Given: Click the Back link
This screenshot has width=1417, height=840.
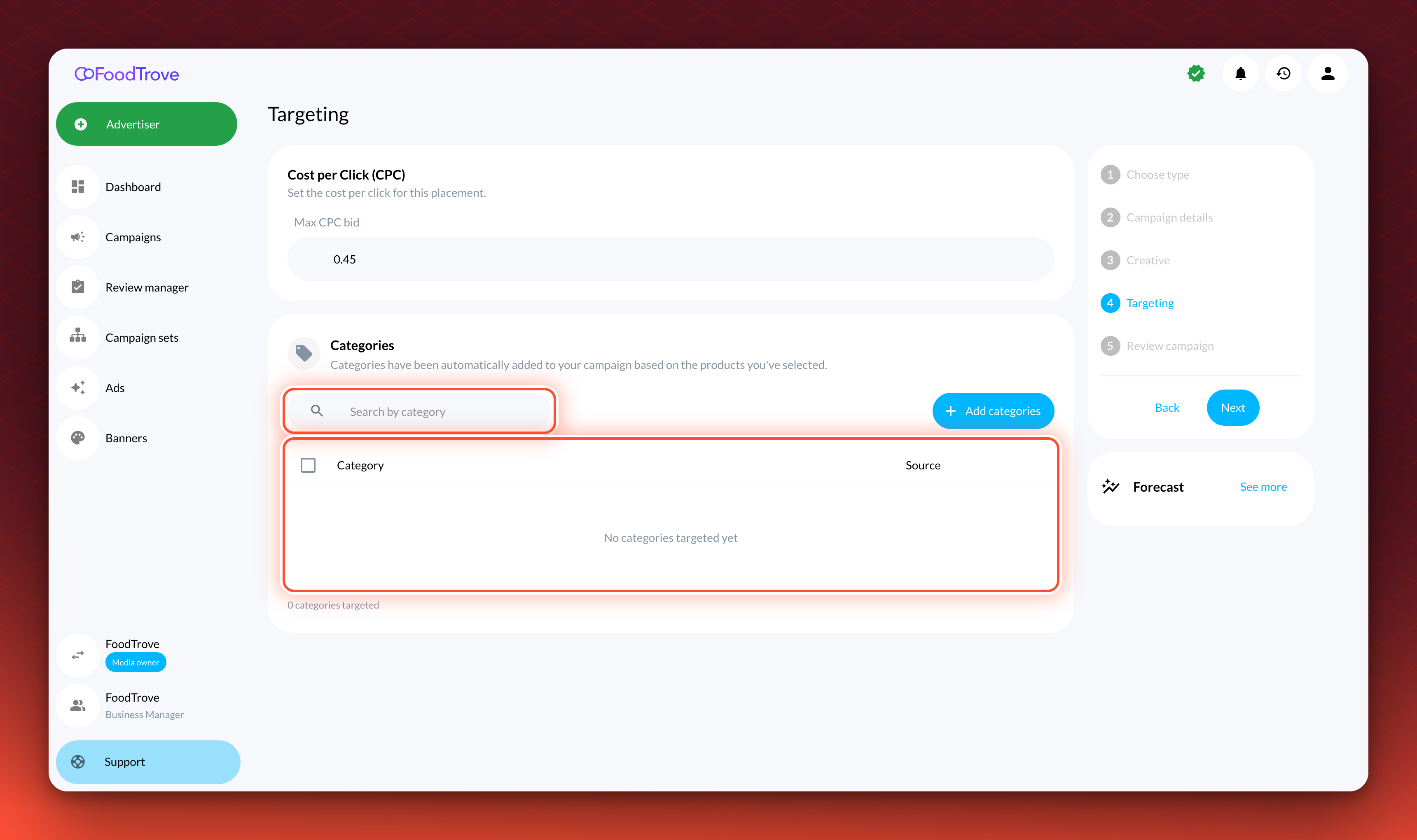Looking at the screenshot, I should pos(1167,408).
